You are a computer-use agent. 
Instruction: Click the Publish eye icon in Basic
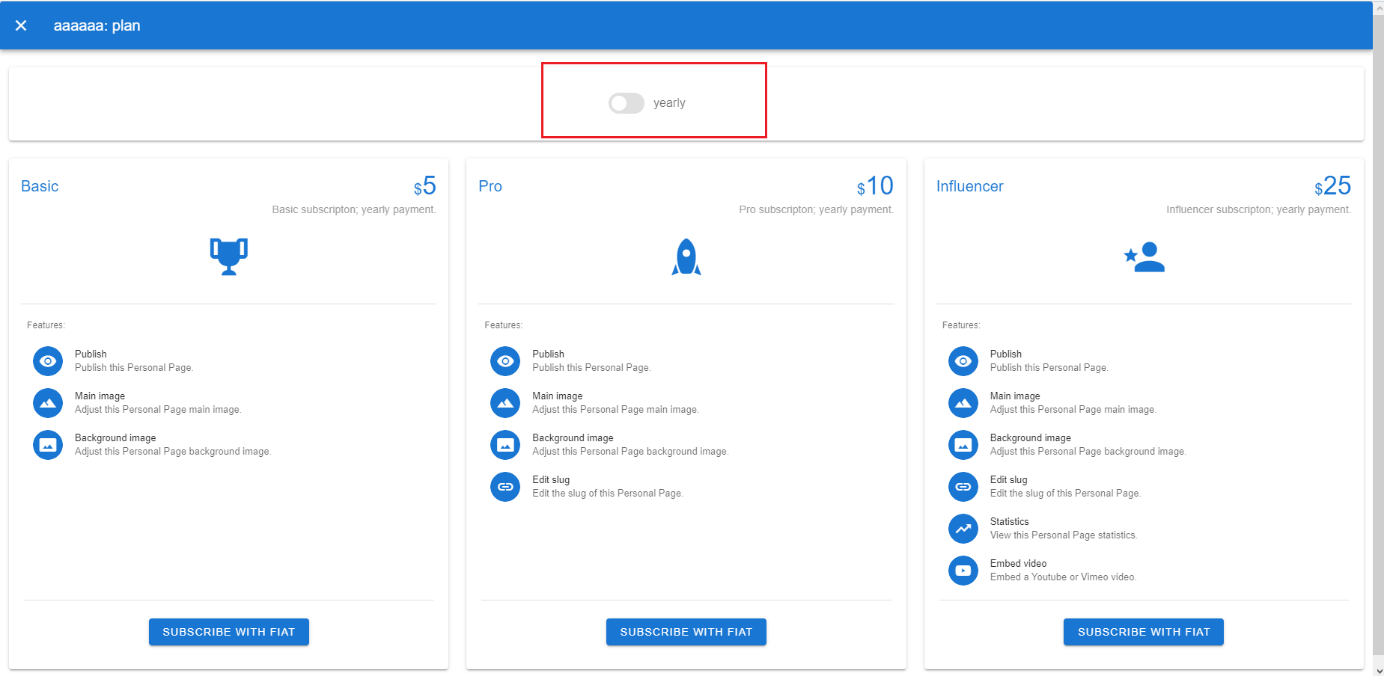48,361
